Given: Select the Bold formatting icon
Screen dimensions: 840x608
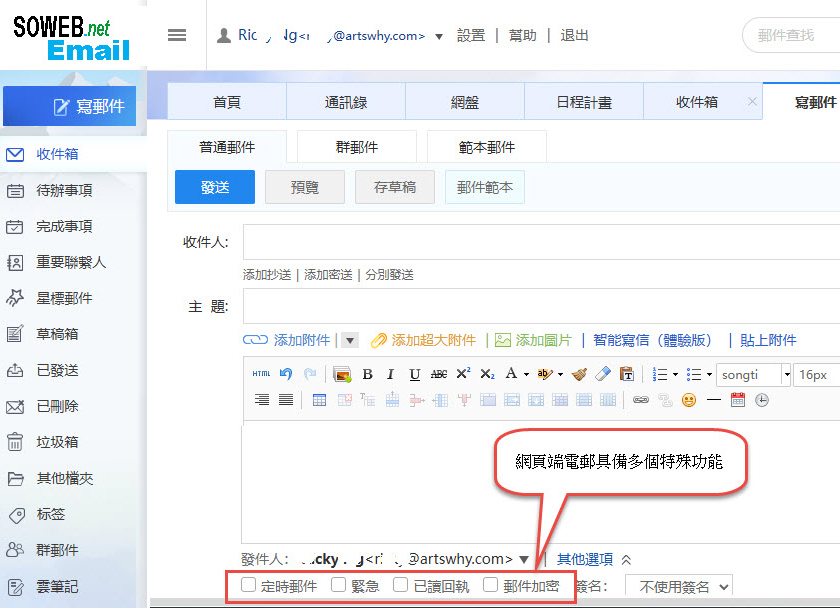Looking at the screenshot, I should (x=366, y=373).
